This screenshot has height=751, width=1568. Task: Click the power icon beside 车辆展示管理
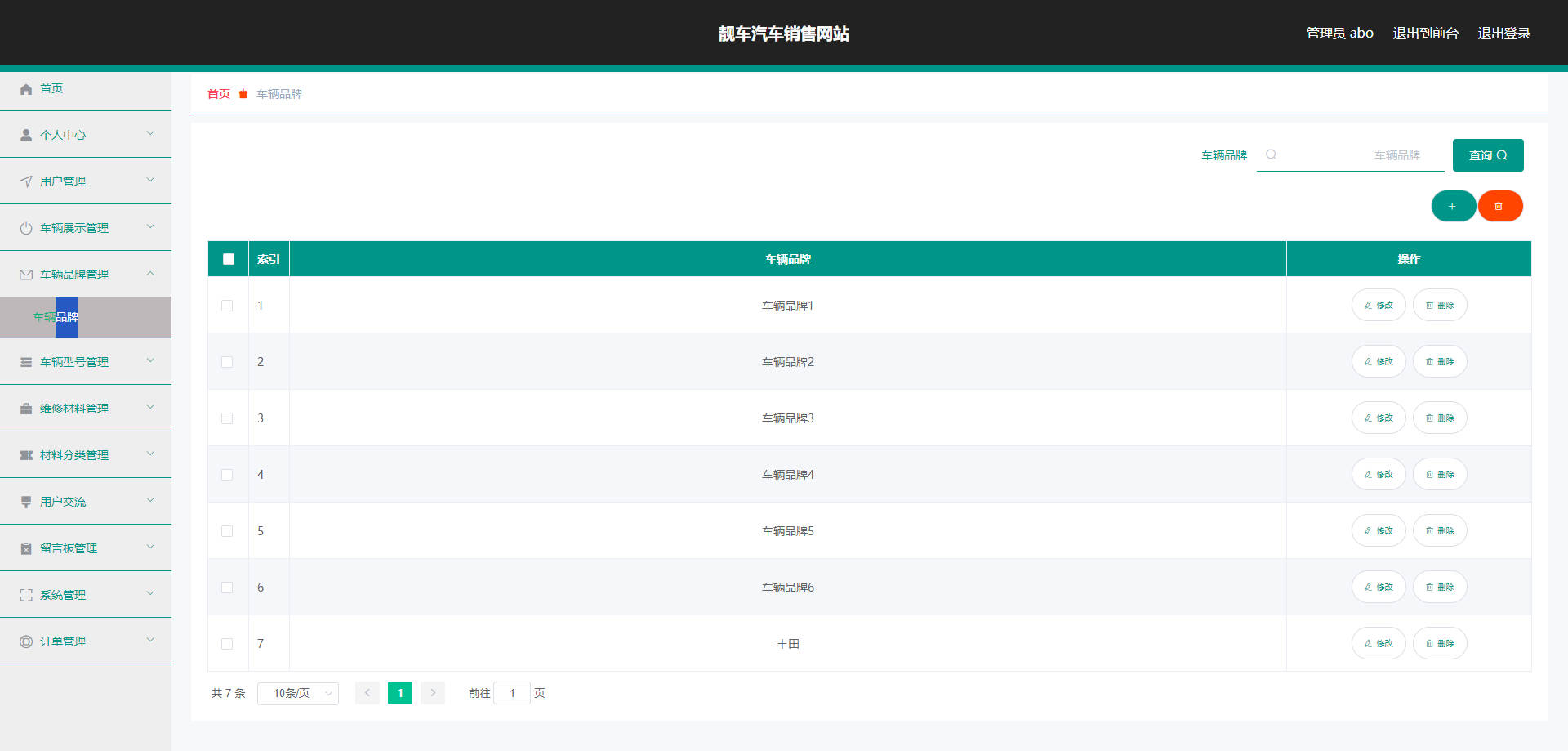26,228
